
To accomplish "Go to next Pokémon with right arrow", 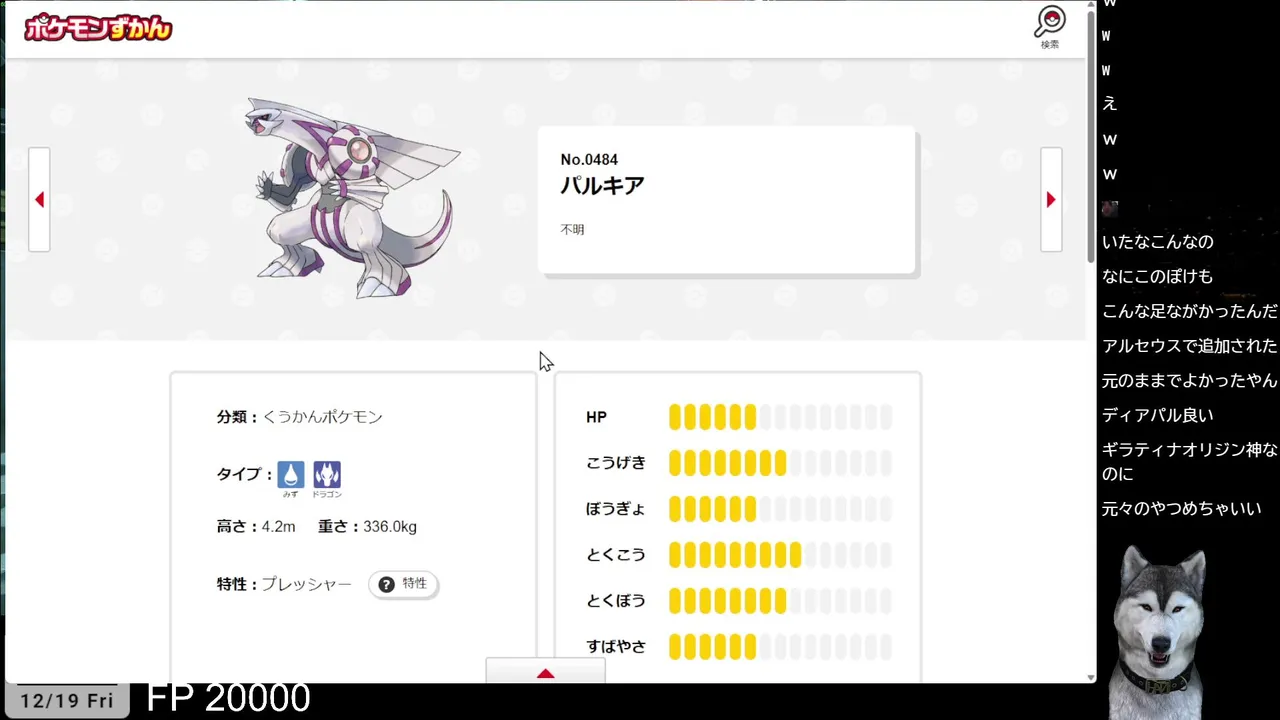I will point(1051,200).
